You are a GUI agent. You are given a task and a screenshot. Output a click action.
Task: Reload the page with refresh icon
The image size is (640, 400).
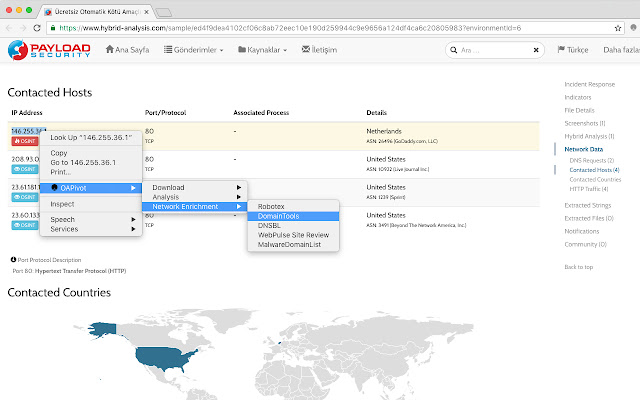pos(47,28)
